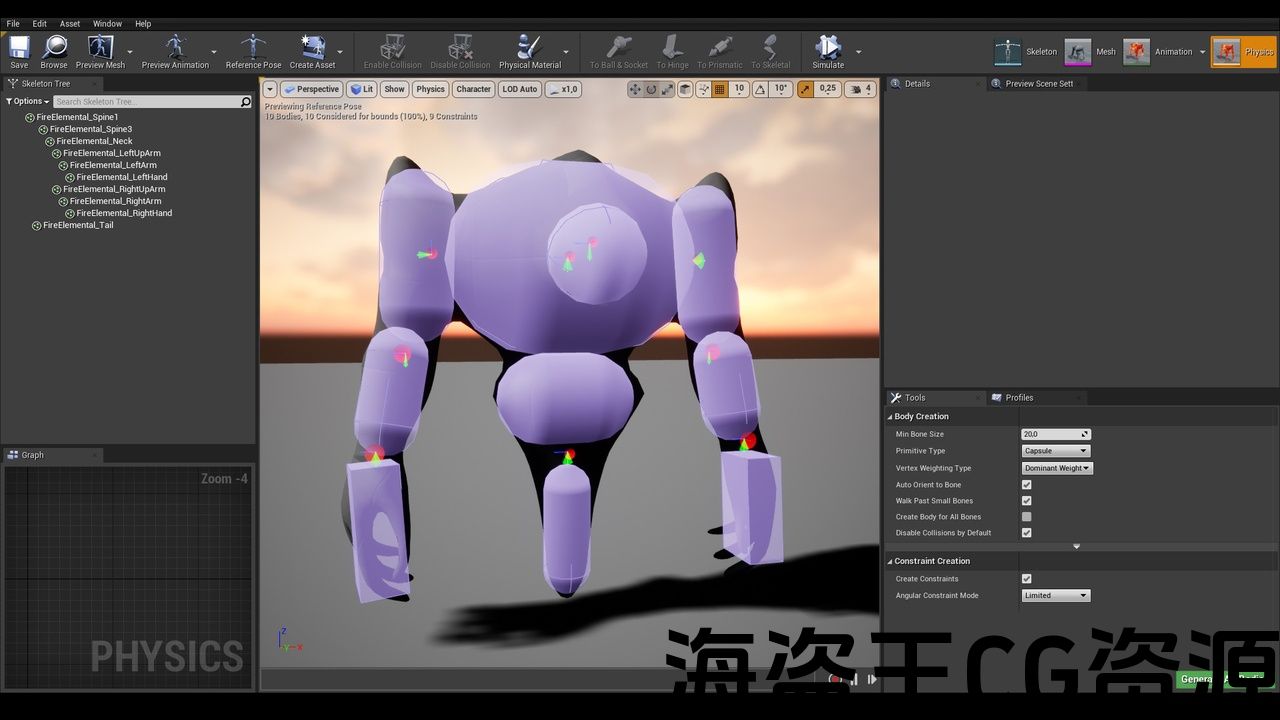The height and width of the screenshot is (720, 1280).
Task: Click the Reference Pose icon
Action: tap(253, 48)
